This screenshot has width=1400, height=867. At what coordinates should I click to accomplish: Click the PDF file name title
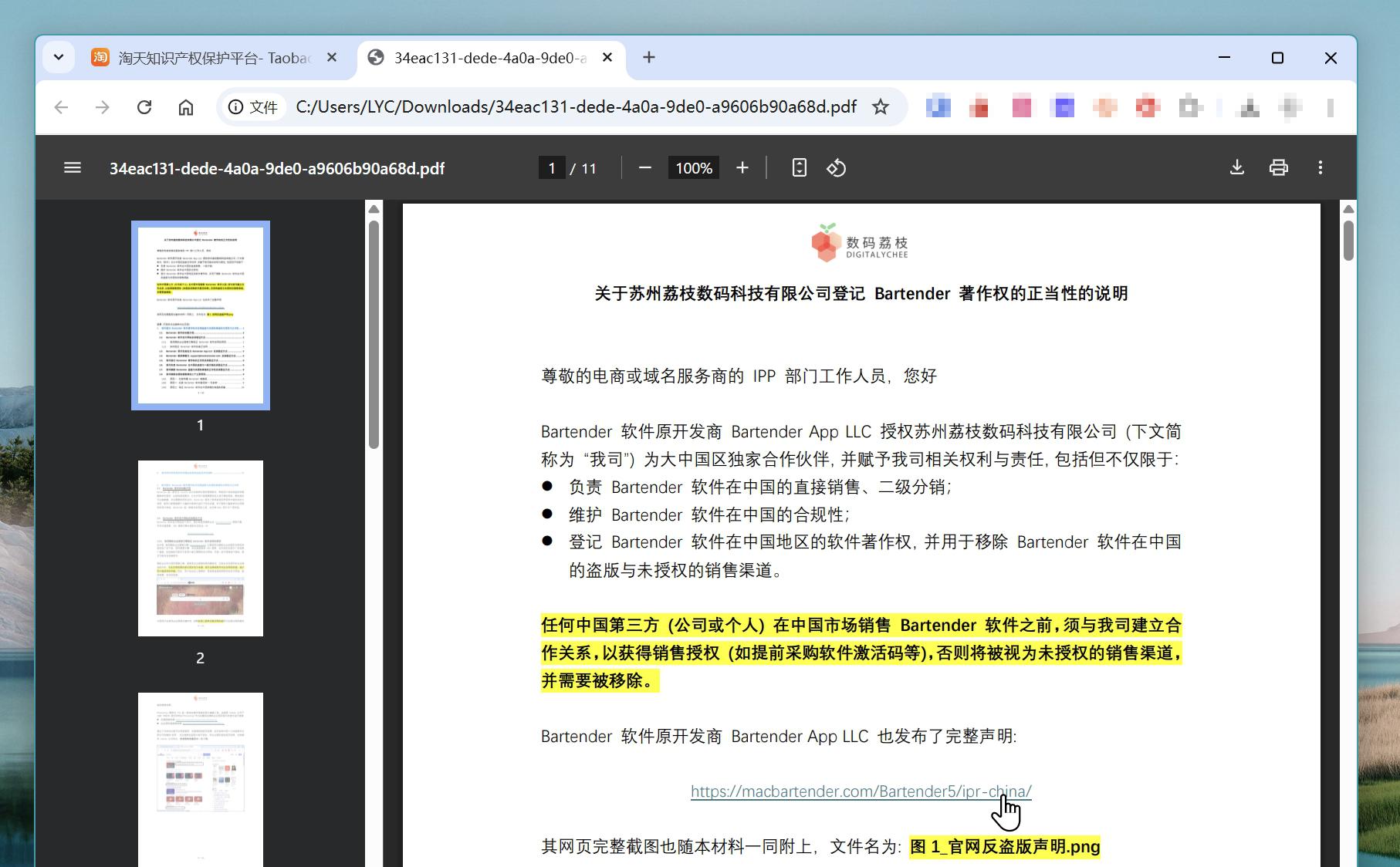point(277,168)
